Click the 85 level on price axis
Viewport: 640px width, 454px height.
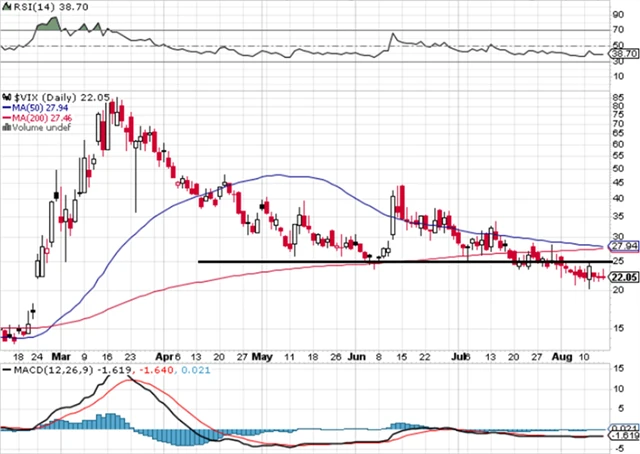click(x=620, y=97)
